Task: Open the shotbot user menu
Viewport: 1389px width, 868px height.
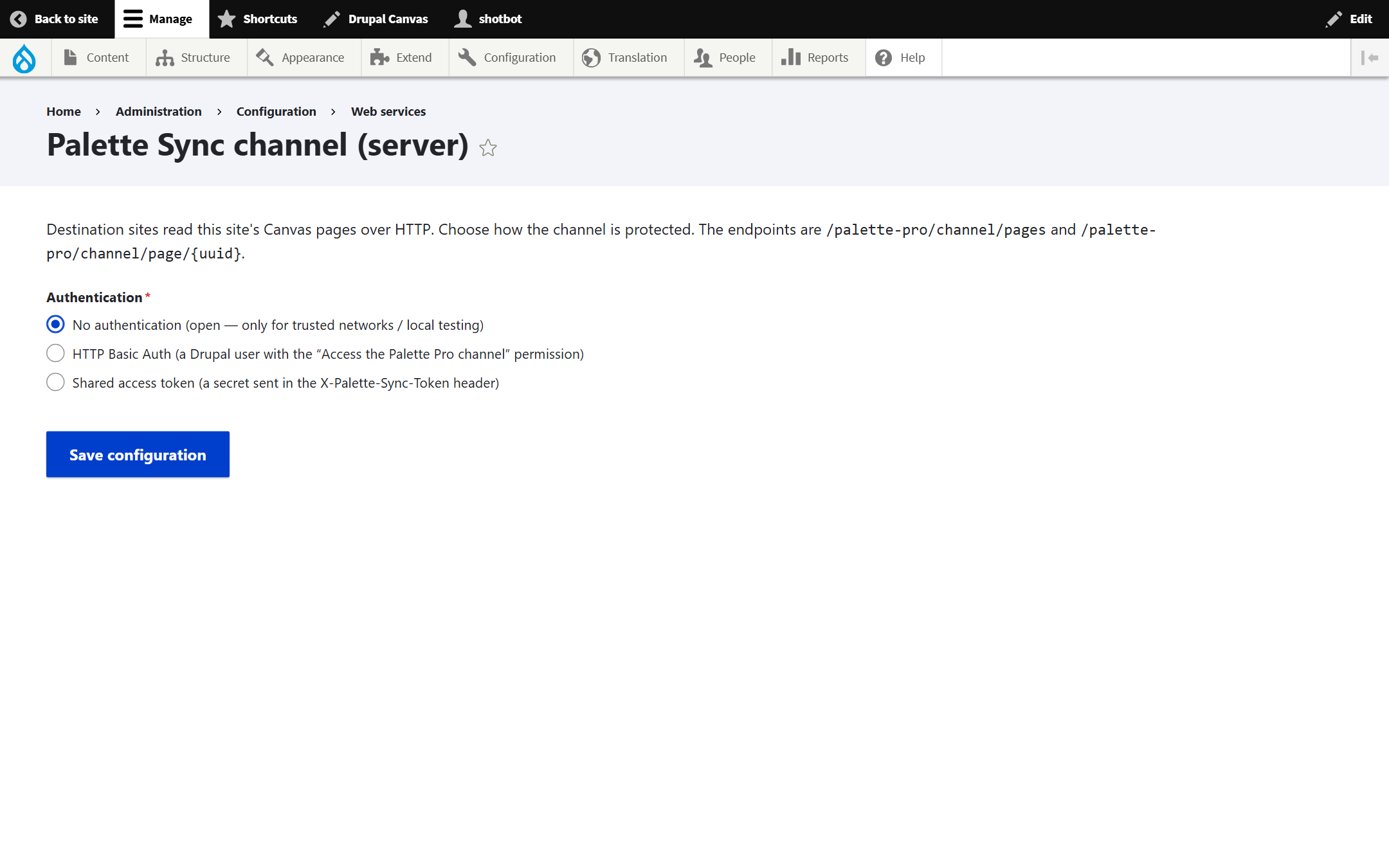Action: [x=488, y=19]
